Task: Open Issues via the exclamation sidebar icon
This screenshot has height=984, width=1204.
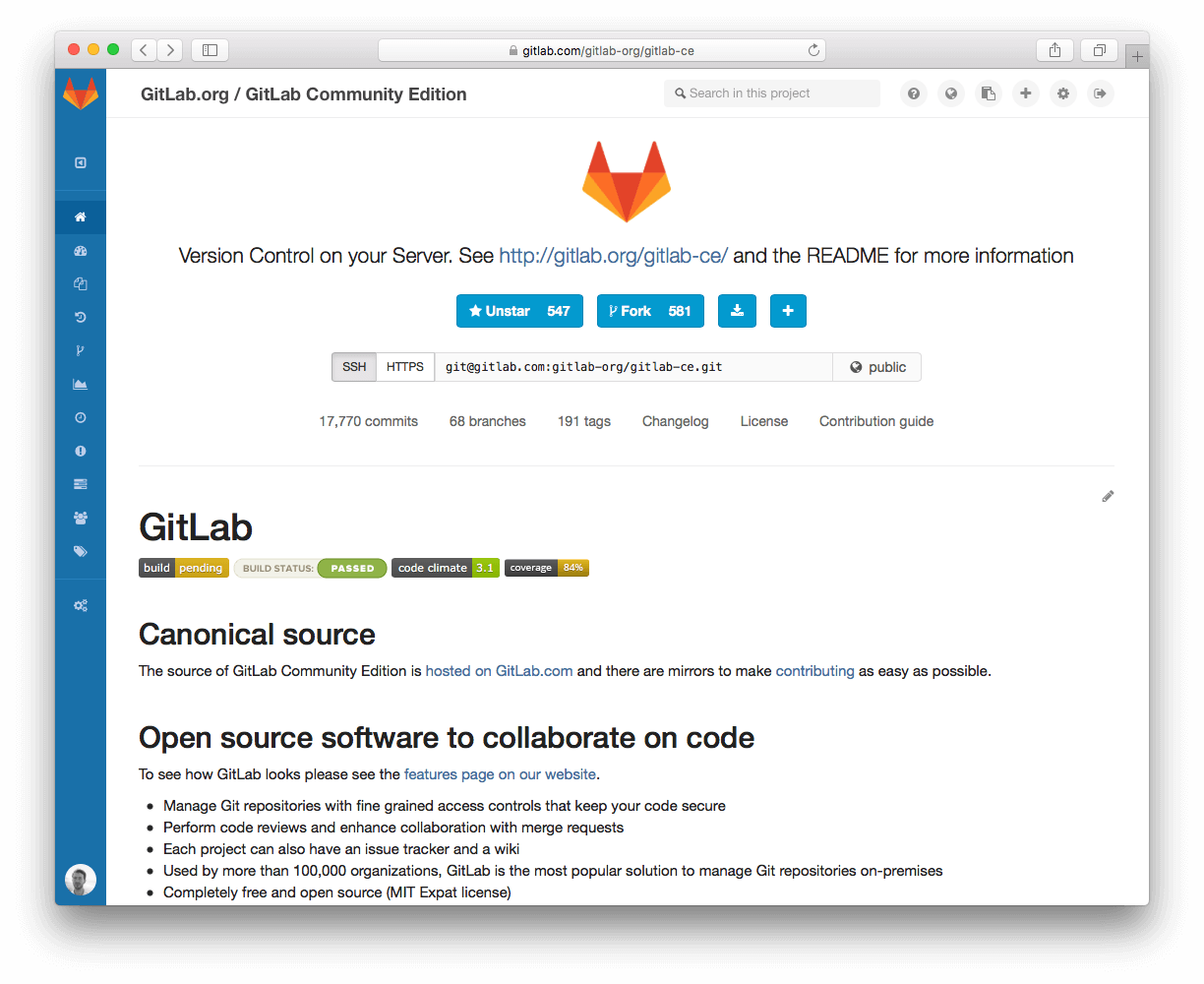Action: pos(81,451)
